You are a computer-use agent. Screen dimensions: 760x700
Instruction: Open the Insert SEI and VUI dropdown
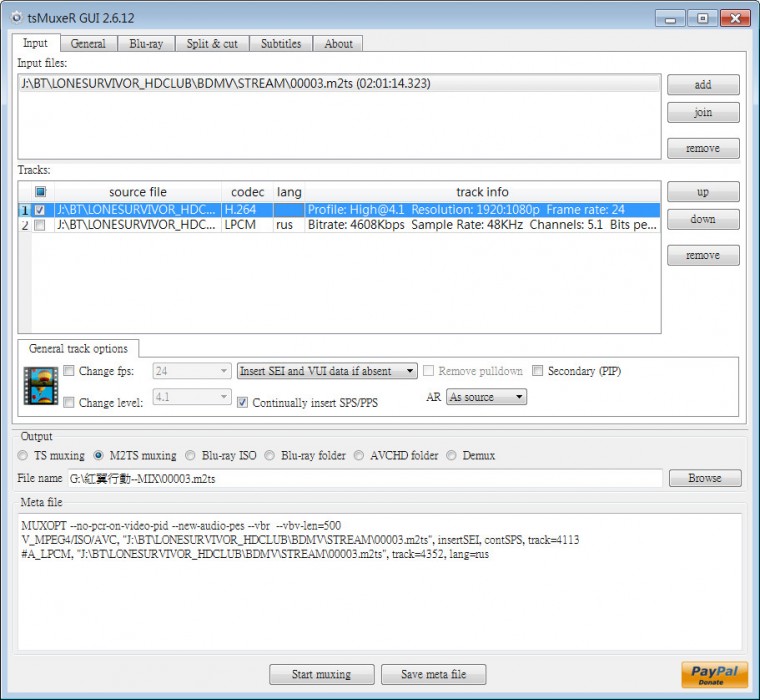(327, 371)
